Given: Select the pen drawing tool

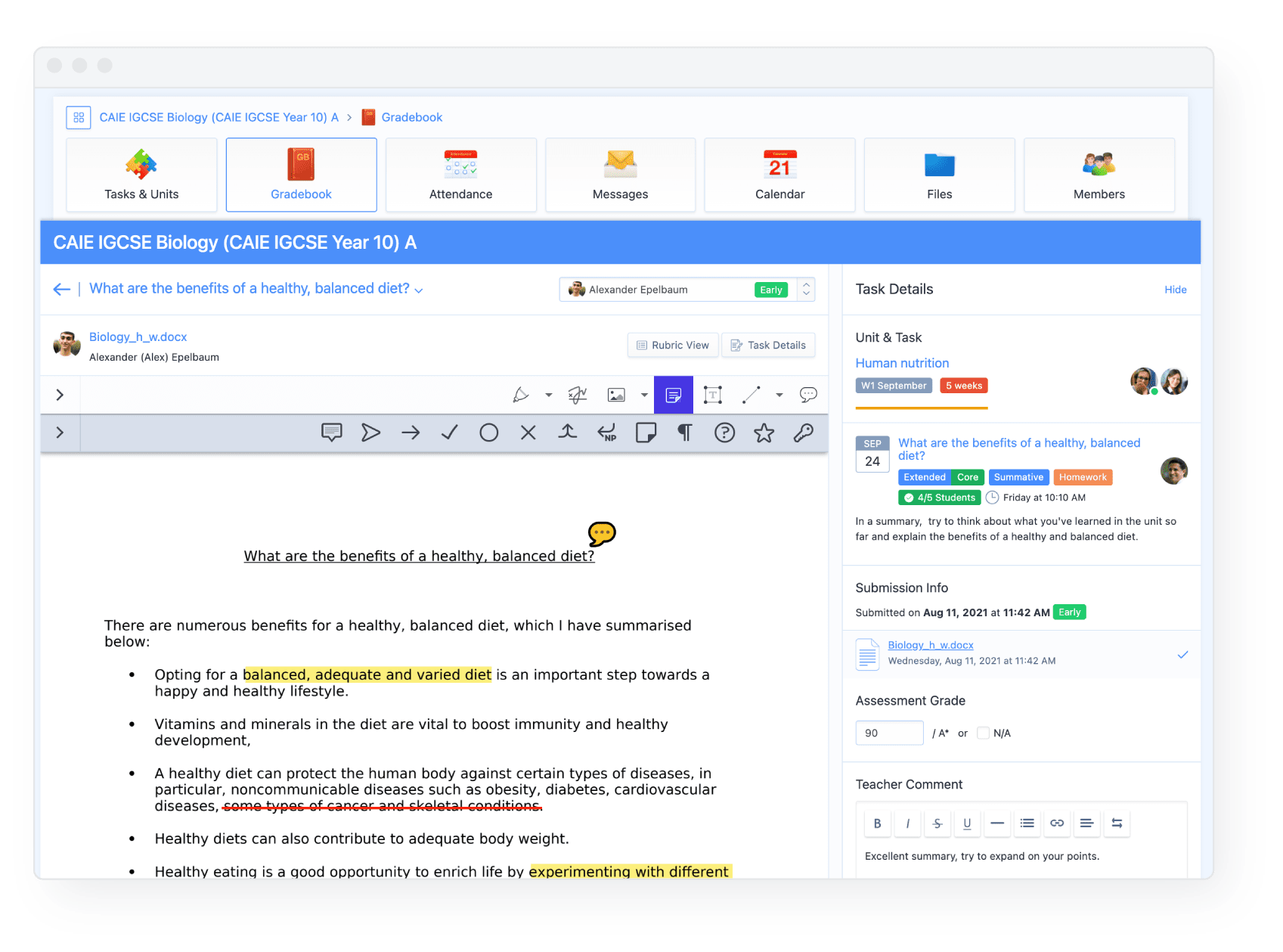Looking at the screenshot, I should (x=521, y=395).
